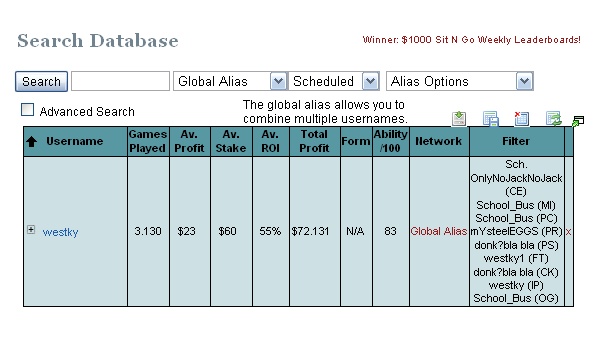Enable the Advanced Search checkbox

click(x=27, y=110)
